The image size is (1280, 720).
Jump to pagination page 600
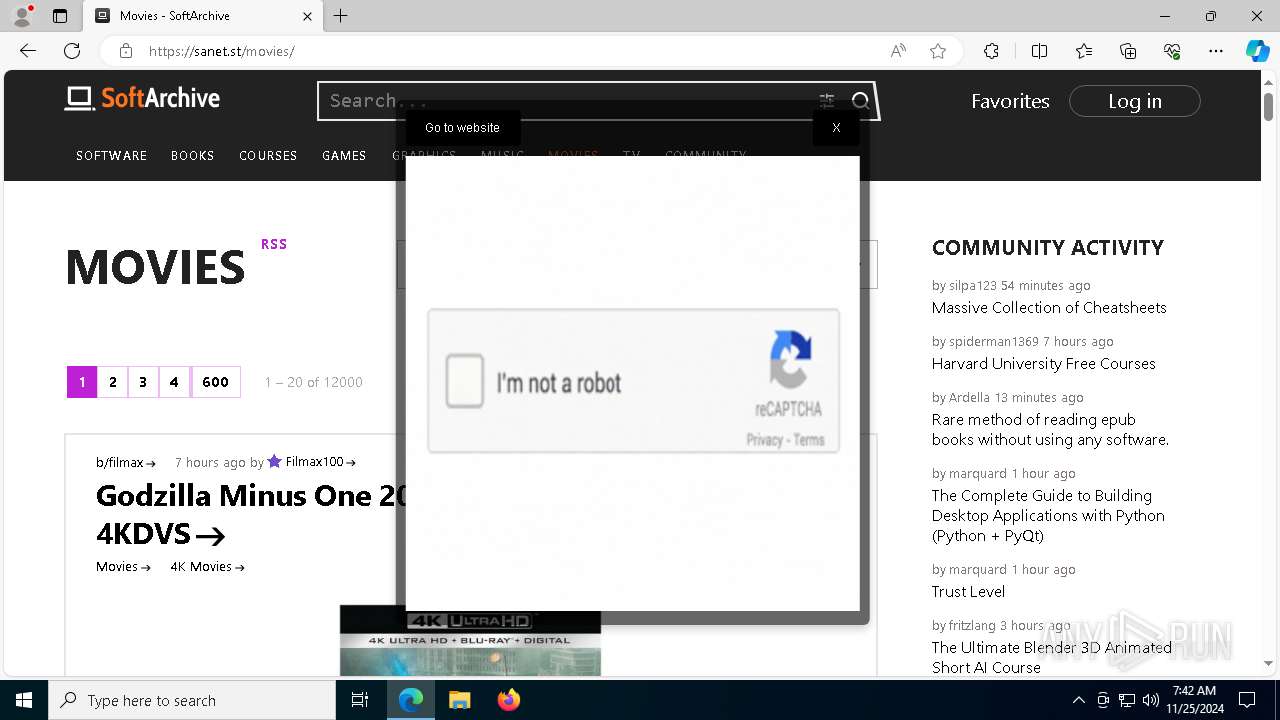pos(216,382)
